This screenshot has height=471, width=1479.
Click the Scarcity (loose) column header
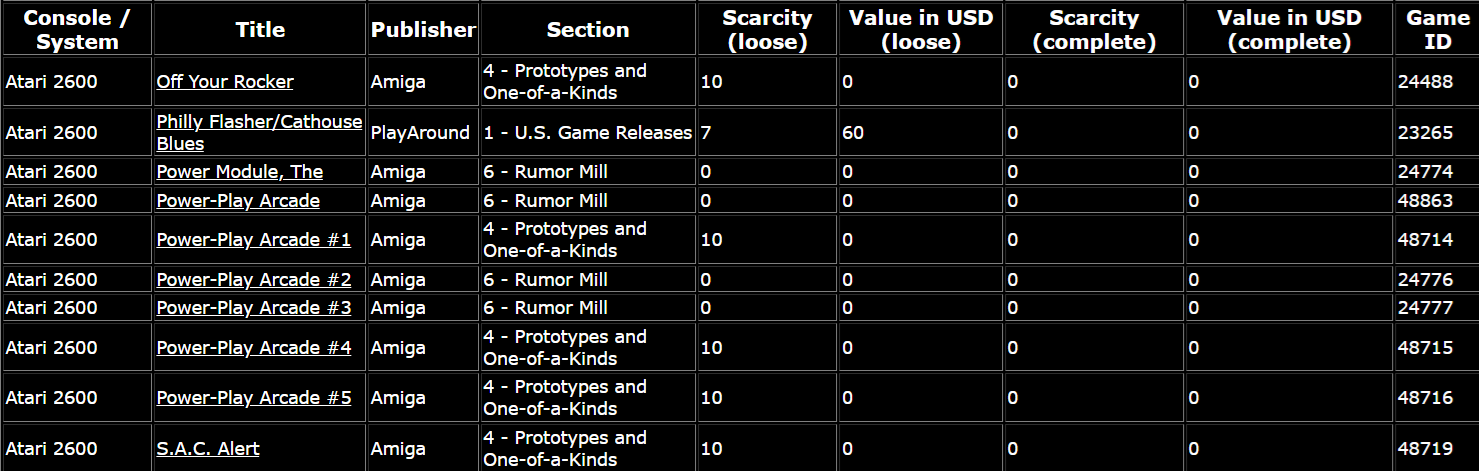[767, 30]
